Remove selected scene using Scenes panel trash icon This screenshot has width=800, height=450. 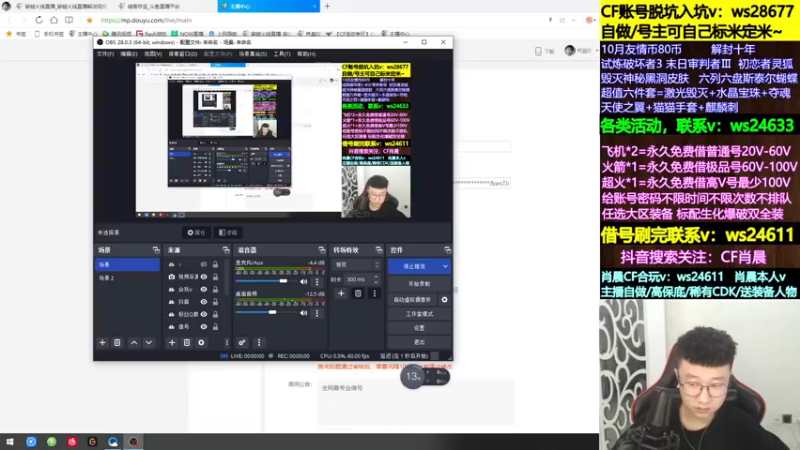117,343
